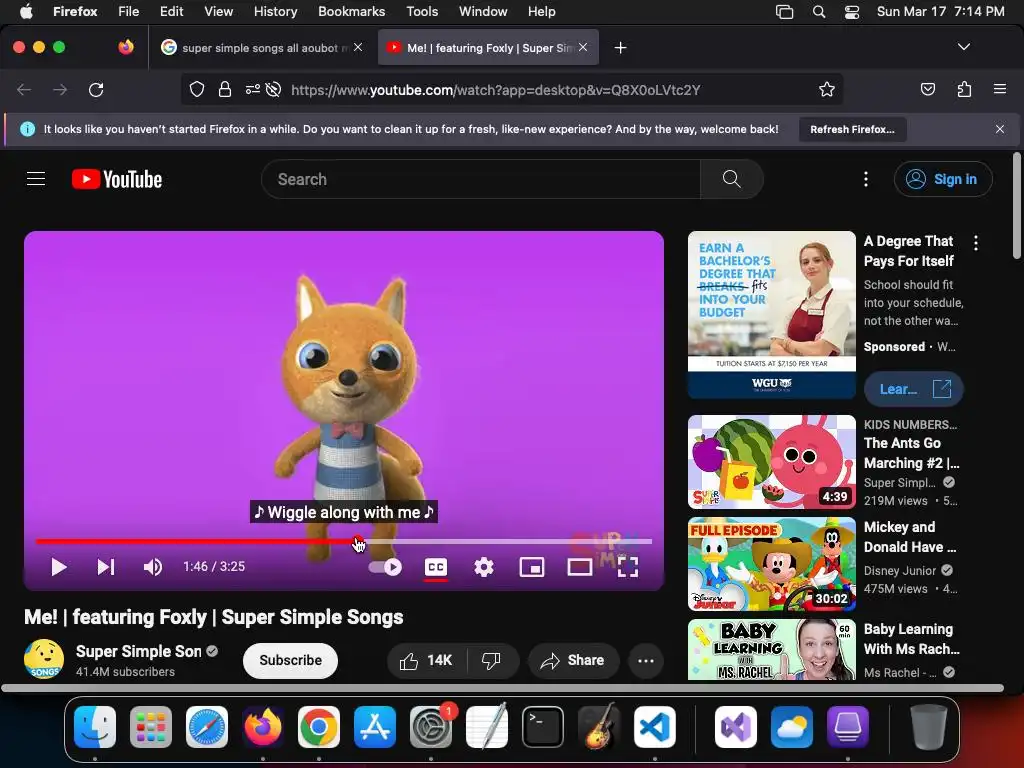The height and width of the screenshot is (768, 1024).
Task: Open video player settings gear
Action: point(484,567)
